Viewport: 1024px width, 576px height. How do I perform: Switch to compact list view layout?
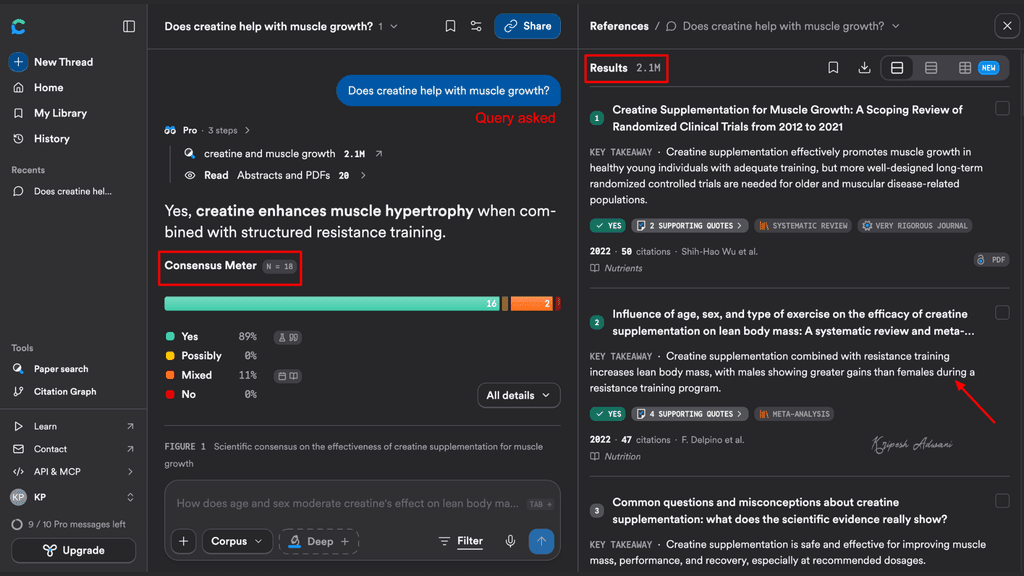coord(931,68)
